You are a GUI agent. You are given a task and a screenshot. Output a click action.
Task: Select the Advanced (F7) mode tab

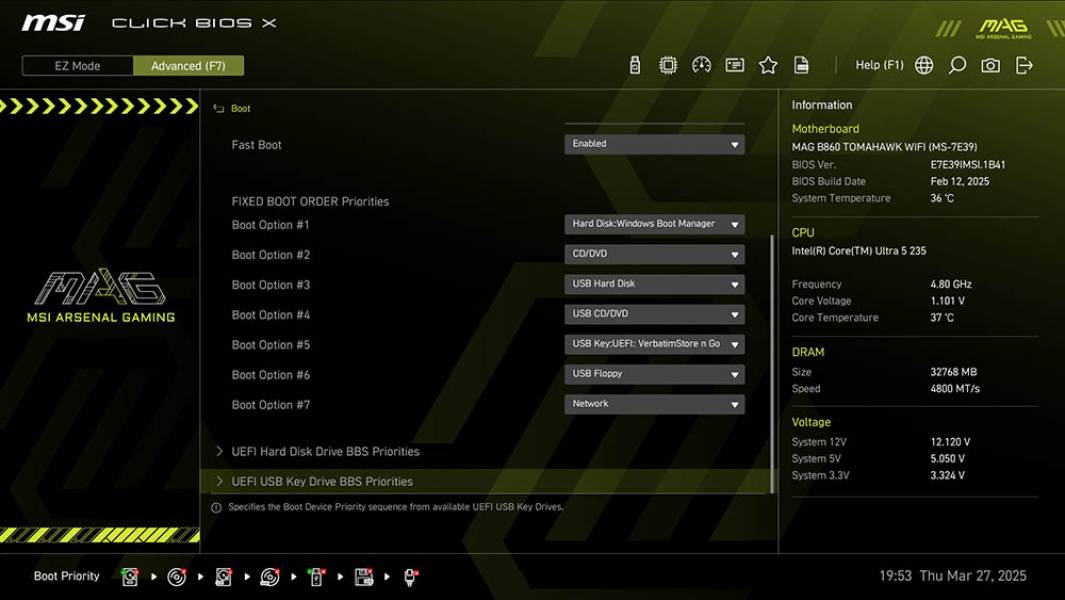click(188, 66)
